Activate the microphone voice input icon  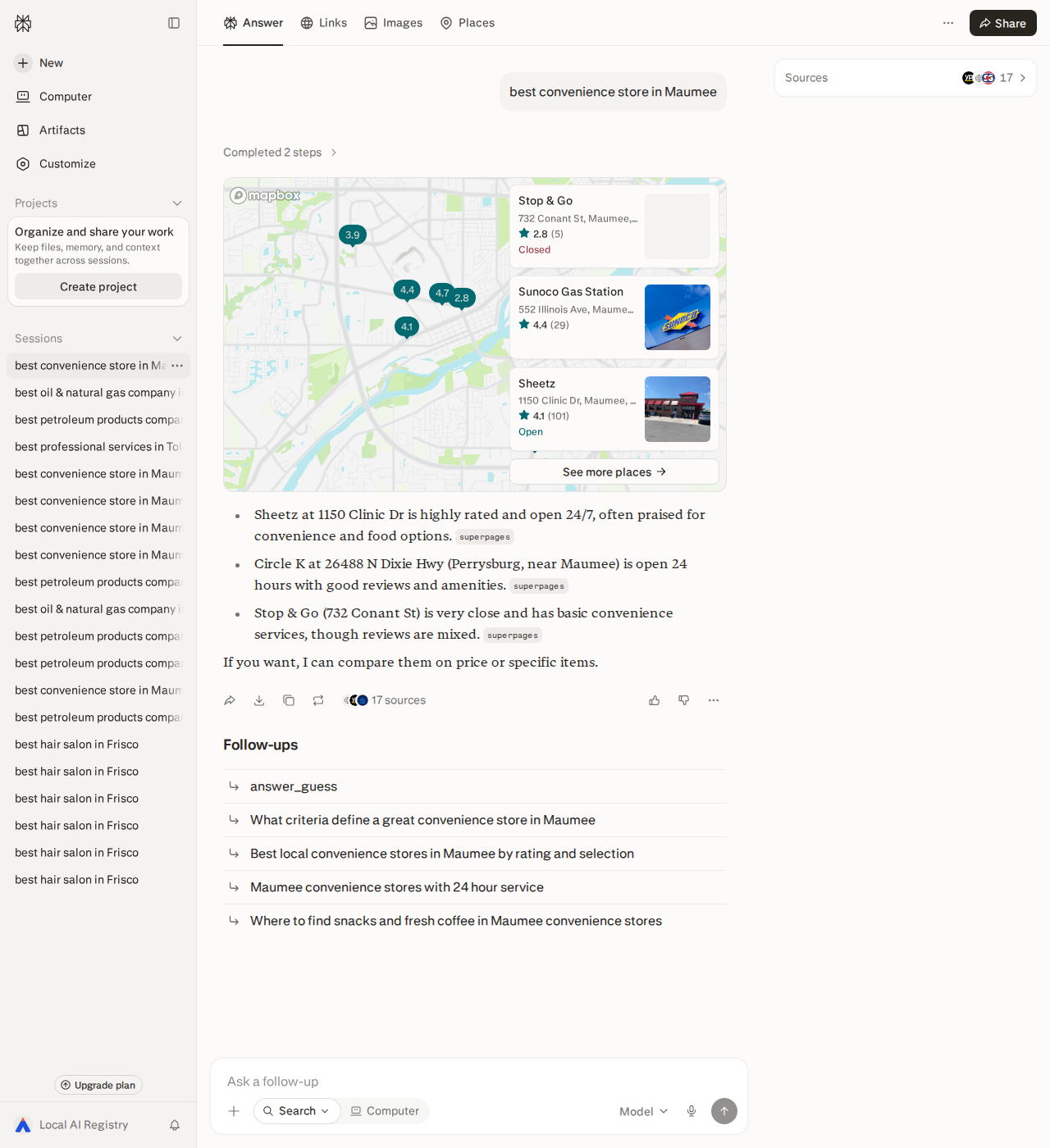pyautogui.click(x=692, y=1111)
